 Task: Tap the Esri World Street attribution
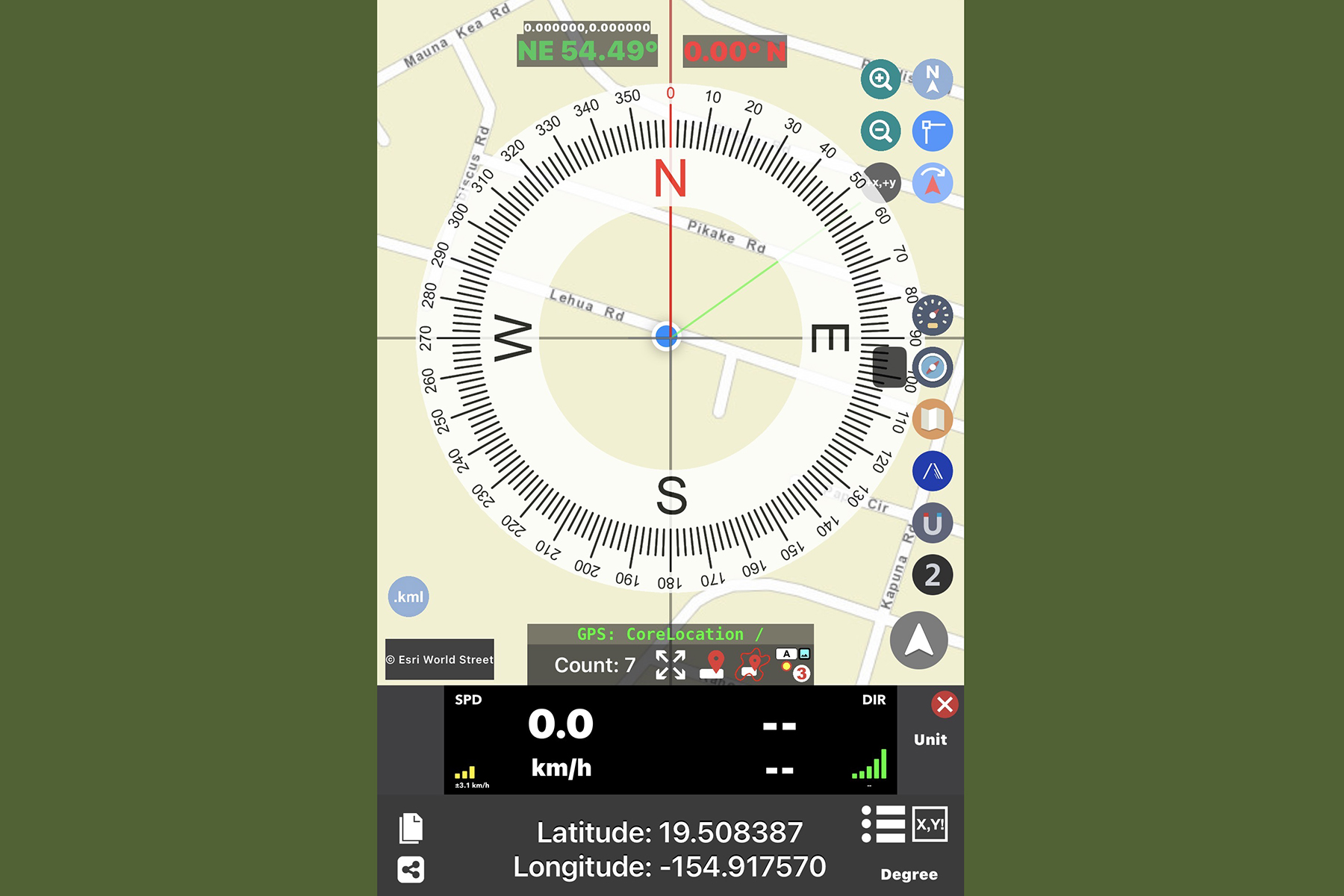point(440,659)
